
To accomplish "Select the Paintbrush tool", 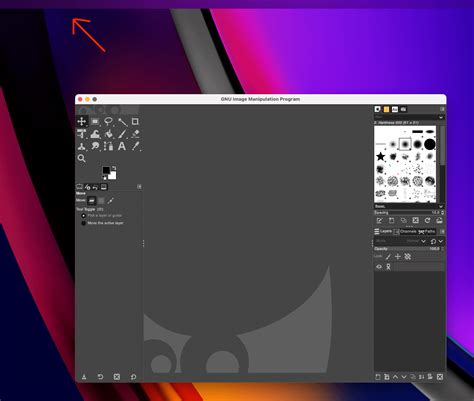I will 122,134.
